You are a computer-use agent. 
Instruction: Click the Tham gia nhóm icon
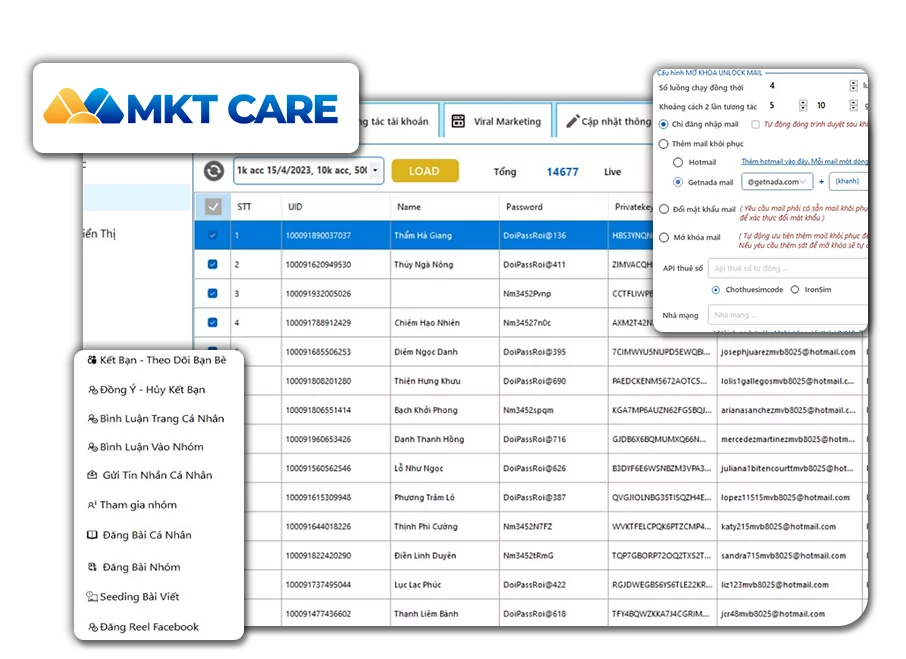click(92, 505)
